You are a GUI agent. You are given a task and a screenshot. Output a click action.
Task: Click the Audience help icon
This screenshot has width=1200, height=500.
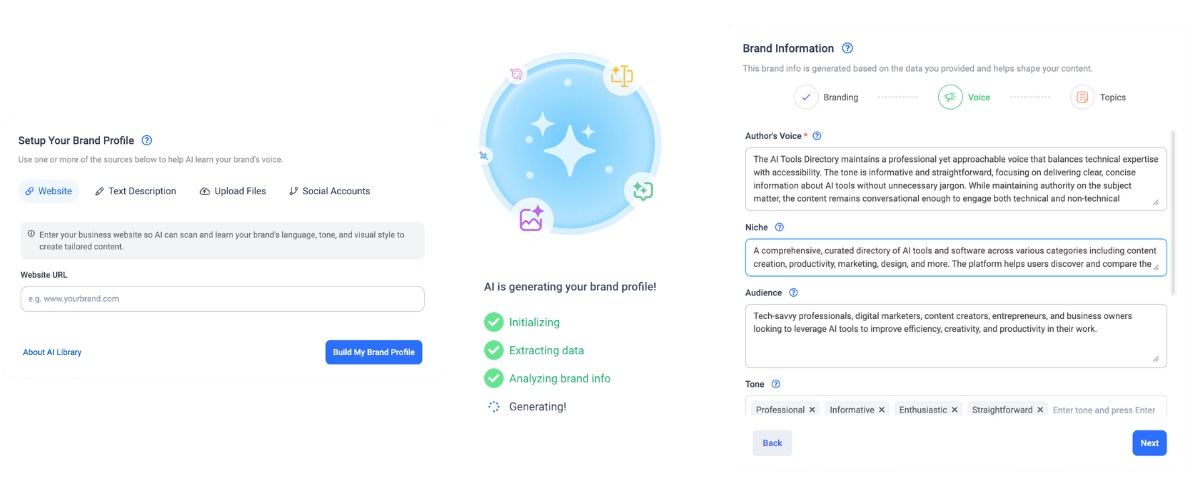[x=794, y=293]
